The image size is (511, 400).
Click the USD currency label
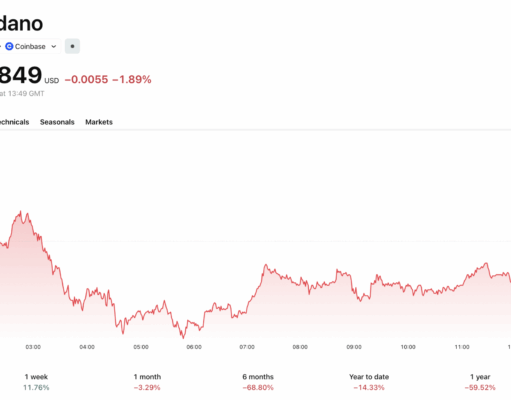point(52,81)
